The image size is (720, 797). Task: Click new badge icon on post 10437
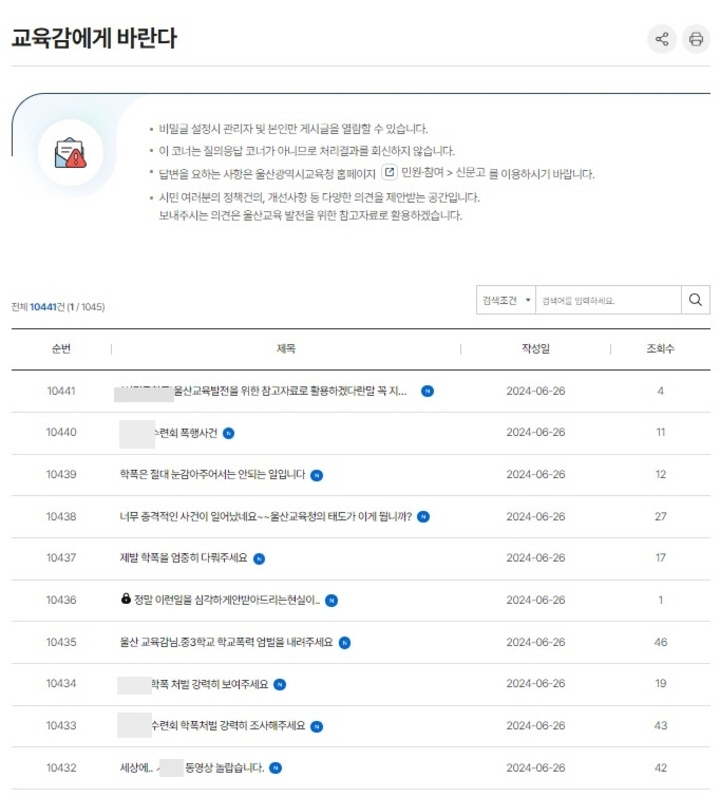pyautogui.click(x=259, y=559)
